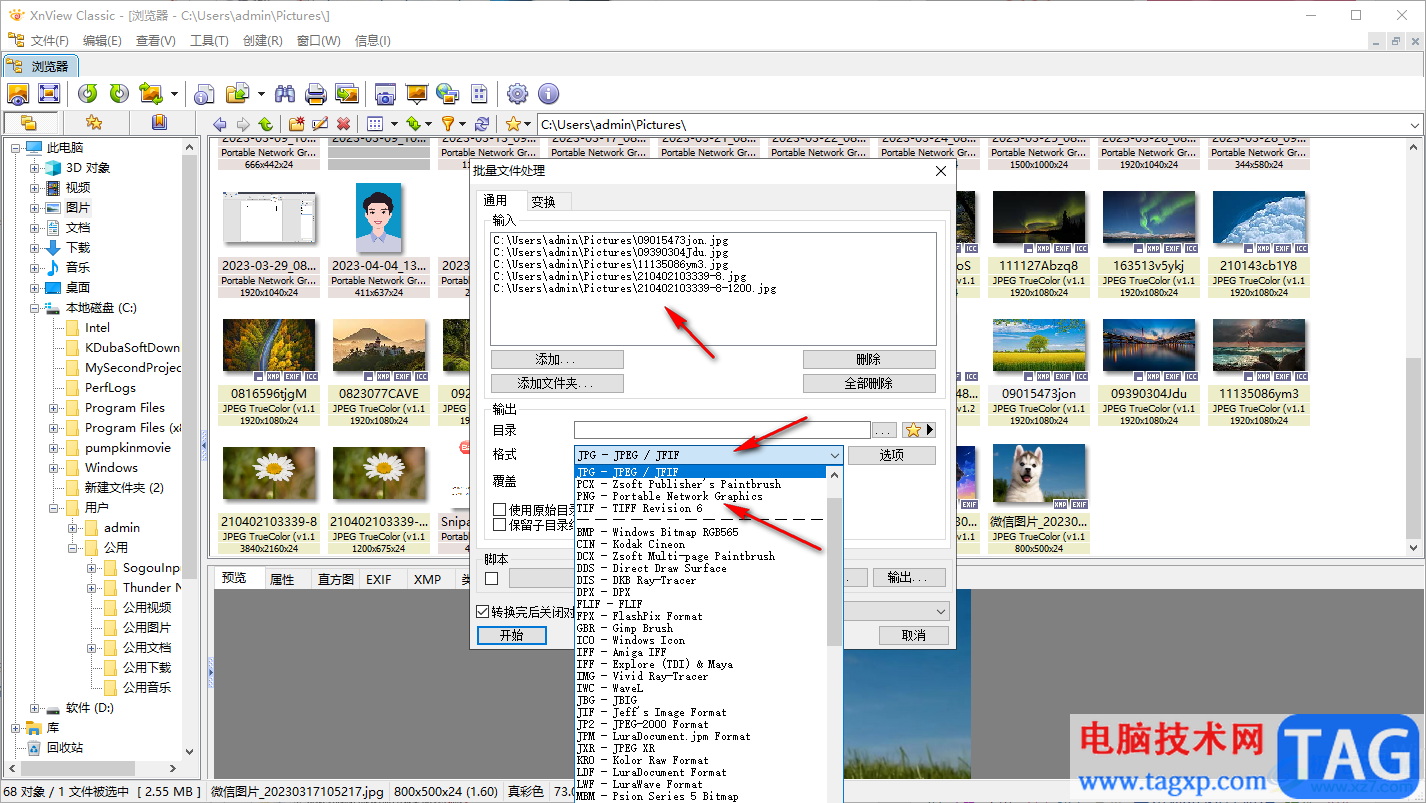The image size is (1426, 803).
Task: Click the 选项 options button
Action: (x=892, y=455)
